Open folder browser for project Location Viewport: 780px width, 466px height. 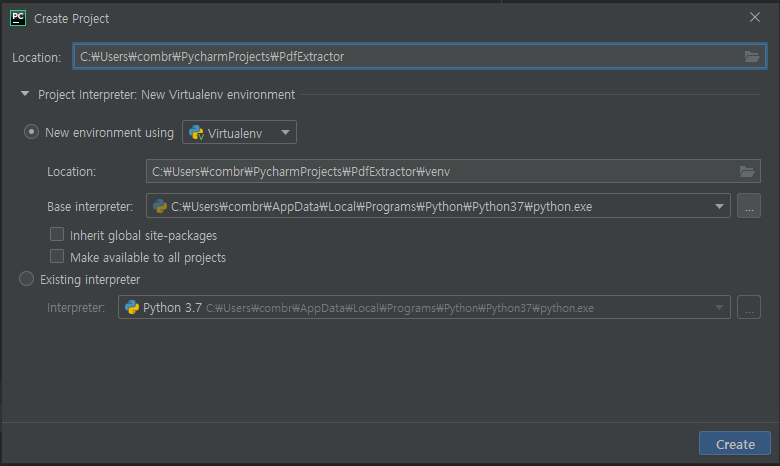pyautogui.click(x=752, y=56)
